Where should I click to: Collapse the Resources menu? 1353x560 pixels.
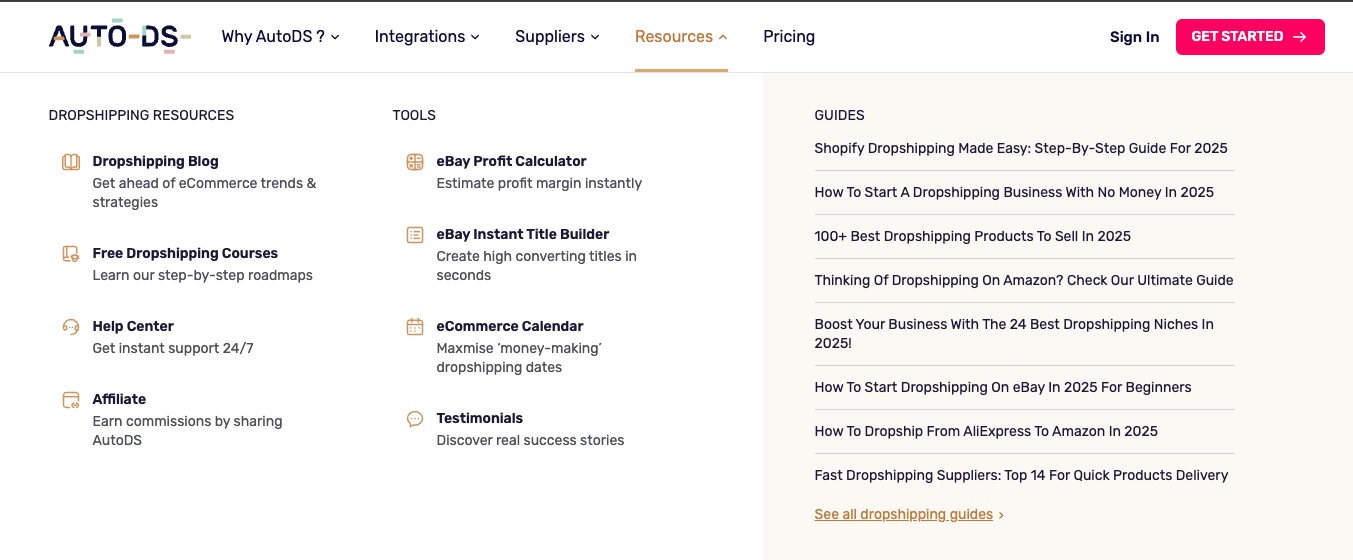pyautogui.click(x=681, y=37)
